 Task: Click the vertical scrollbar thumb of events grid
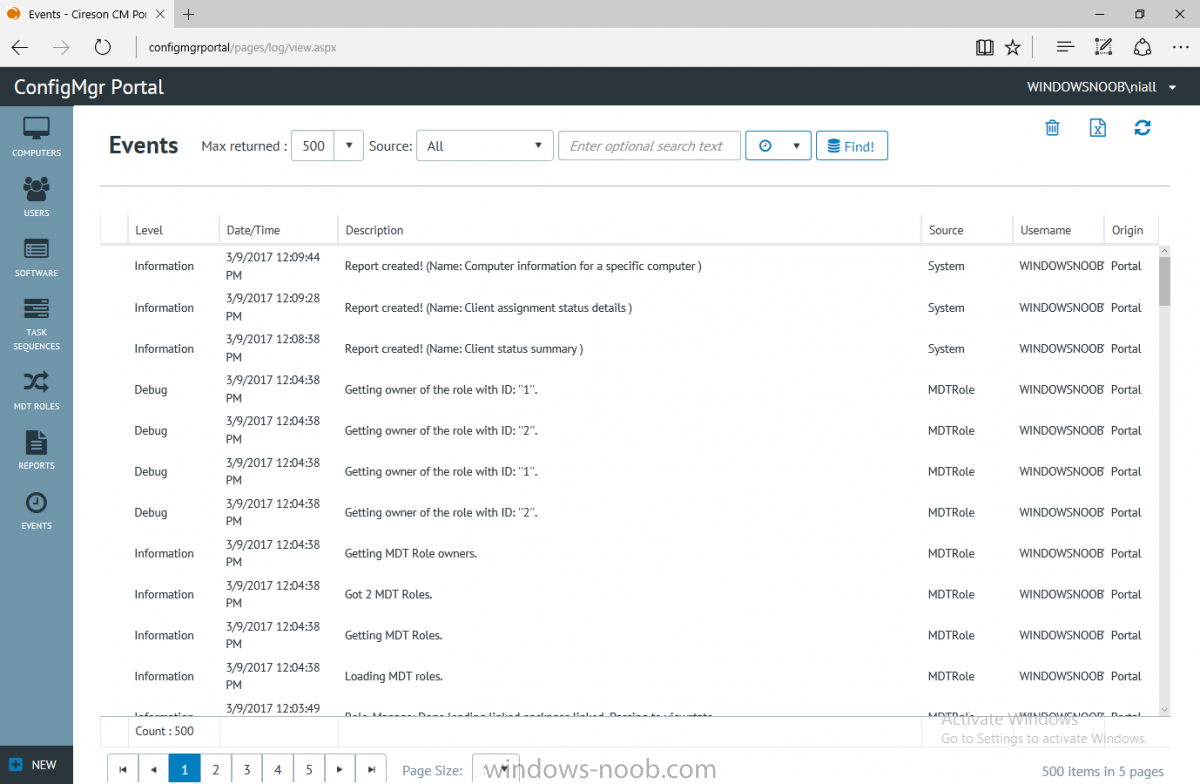[x=1164, y=280]
